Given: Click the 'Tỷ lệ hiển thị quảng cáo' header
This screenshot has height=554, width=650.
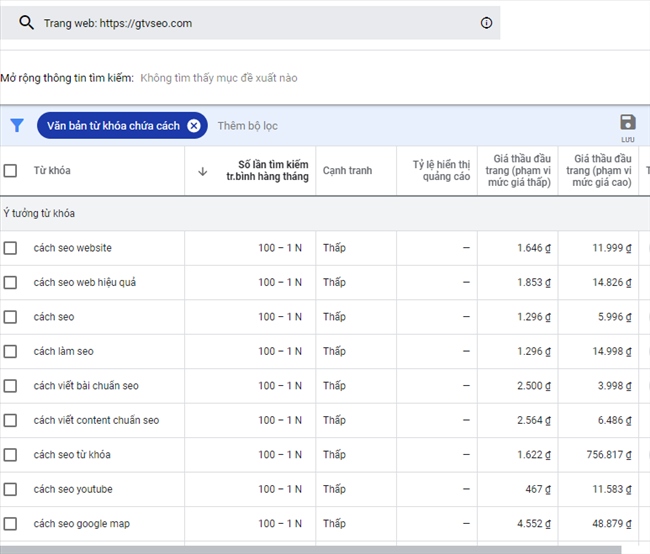Looking at the screenshot, I should click(440, 171).
